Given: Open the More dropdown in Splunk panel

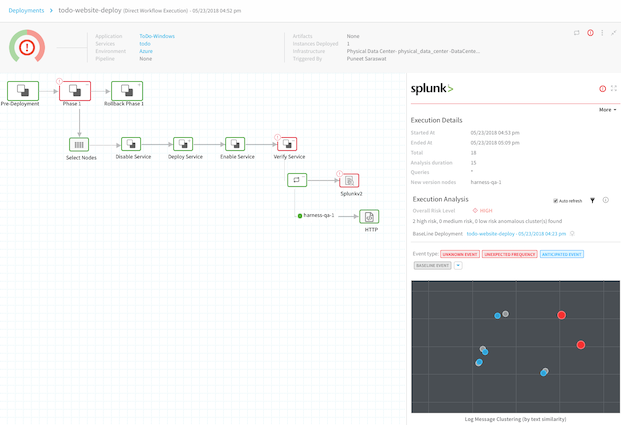Looking at the screenshot, I should [x=608, y=110].
